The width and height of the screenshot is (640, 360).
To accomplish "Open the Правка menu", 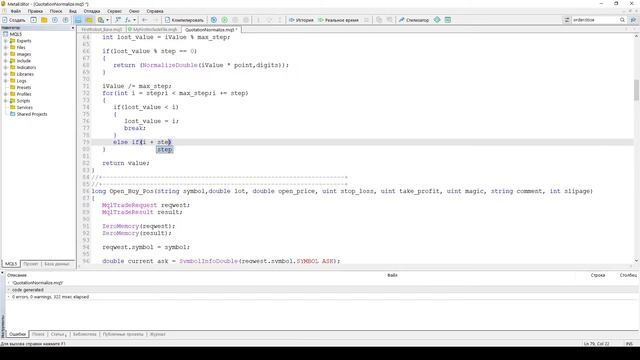I will [x=35, y=11].
